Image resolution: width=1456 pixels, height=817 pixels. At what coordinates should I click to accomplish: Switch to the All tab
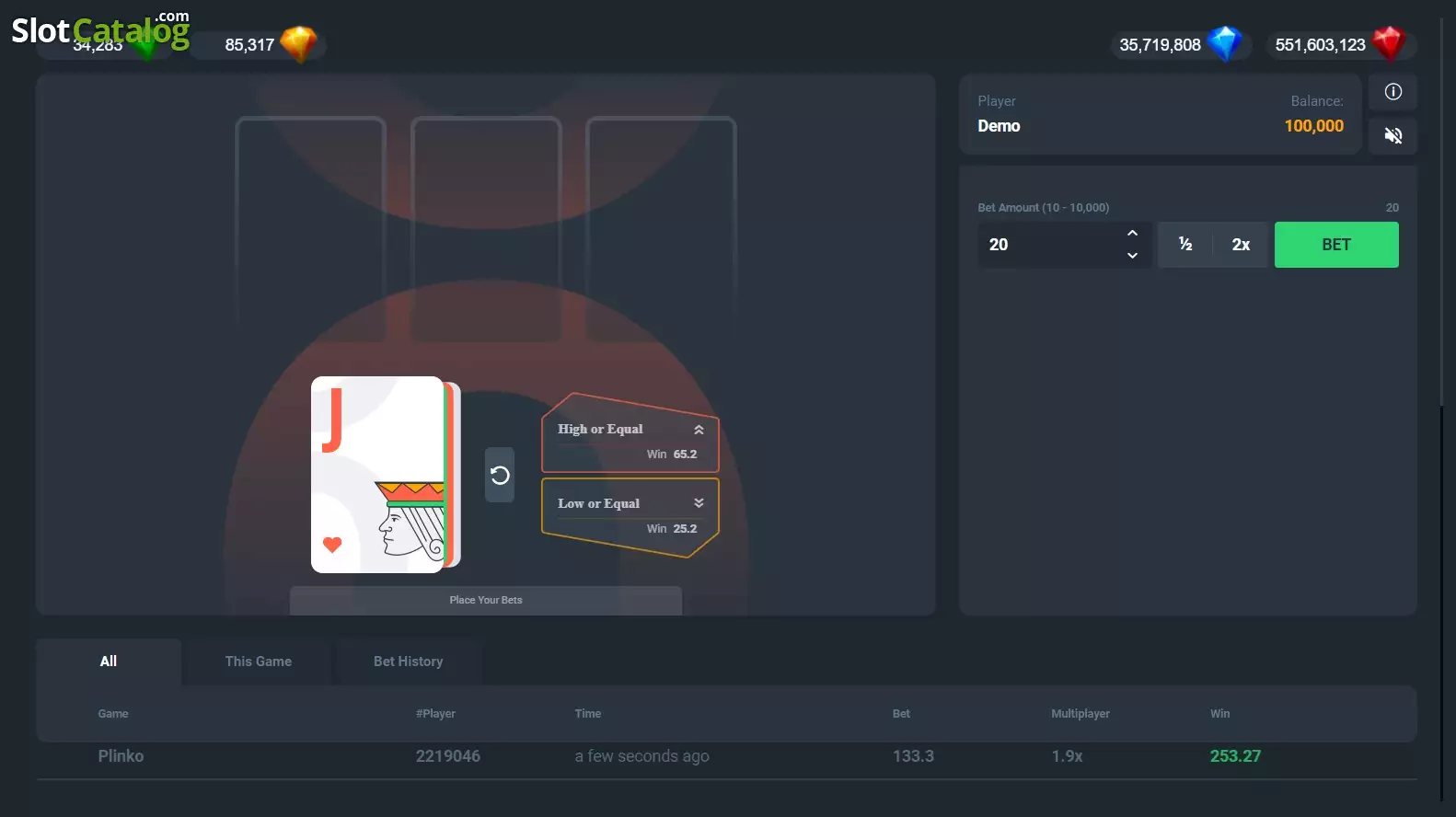click(x=109, y=662)
